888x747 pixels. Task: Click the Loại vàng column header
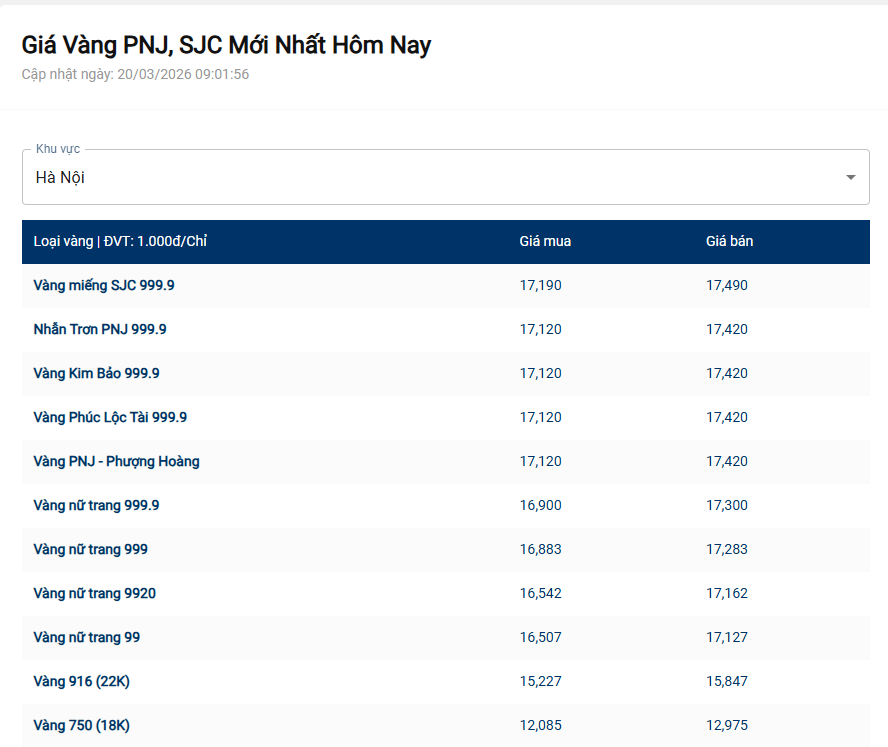click(x=120, y=241)
